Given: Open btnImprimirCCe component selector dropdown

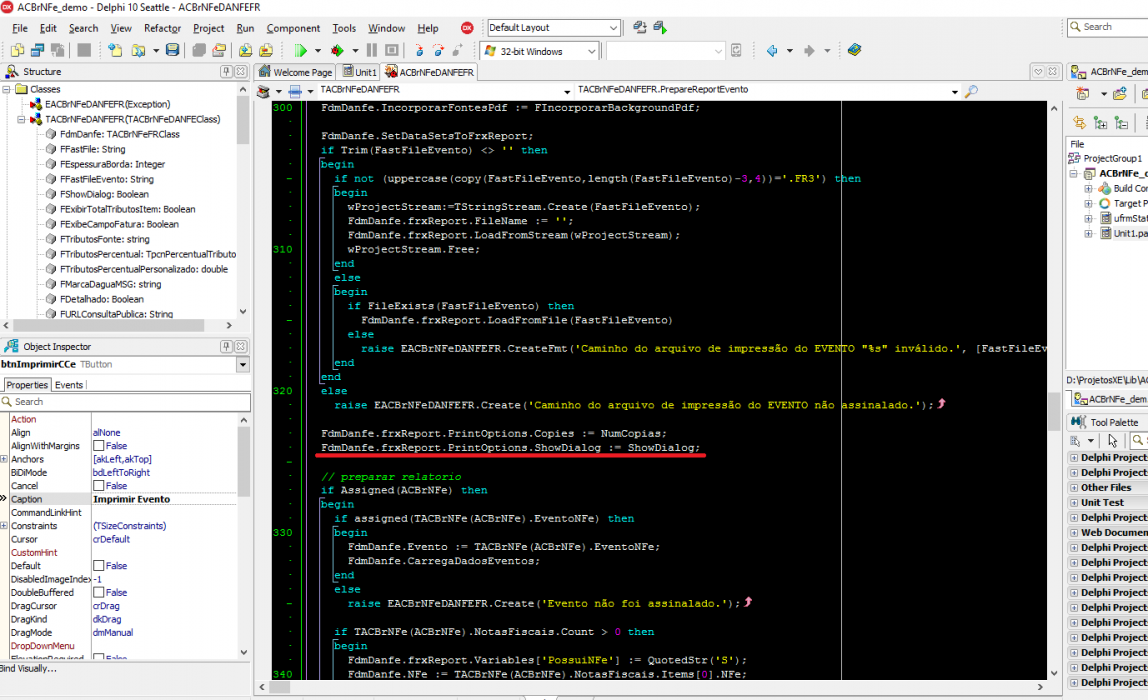Looking at the screenshot, I should [x=242, y=364].
